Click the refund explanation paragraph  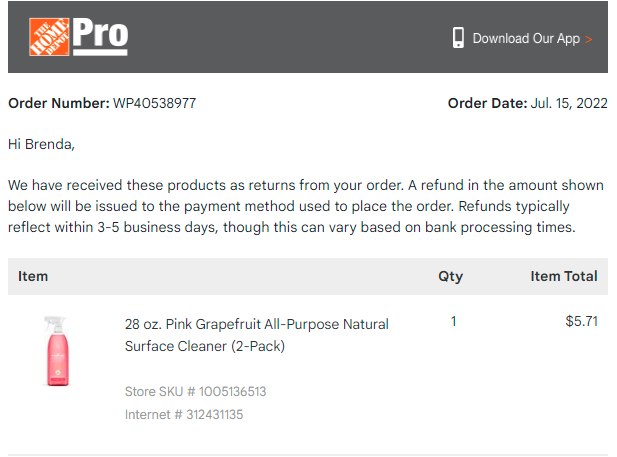(x=306, y=206)
